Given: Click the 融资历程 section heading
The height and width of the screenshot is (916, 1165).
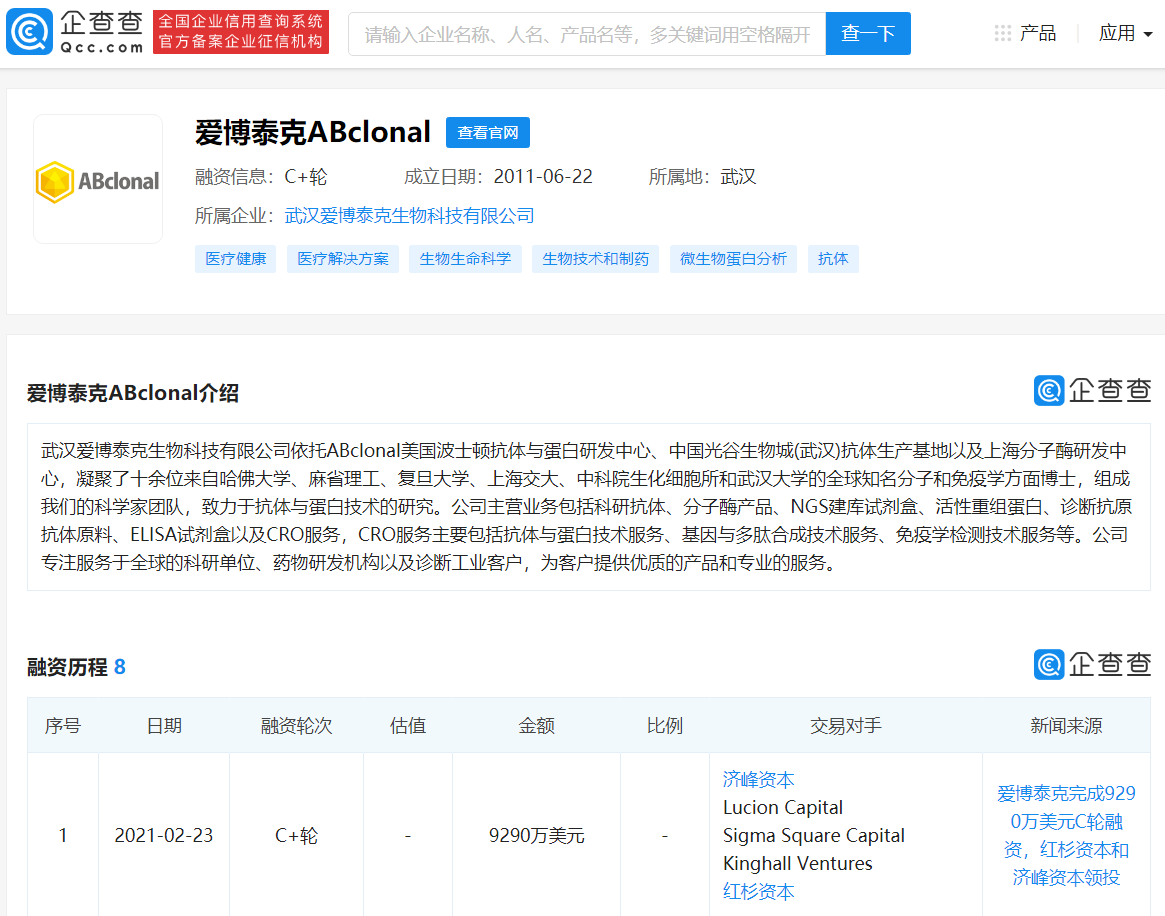Looking at the screenshot, I should point(67,667).
